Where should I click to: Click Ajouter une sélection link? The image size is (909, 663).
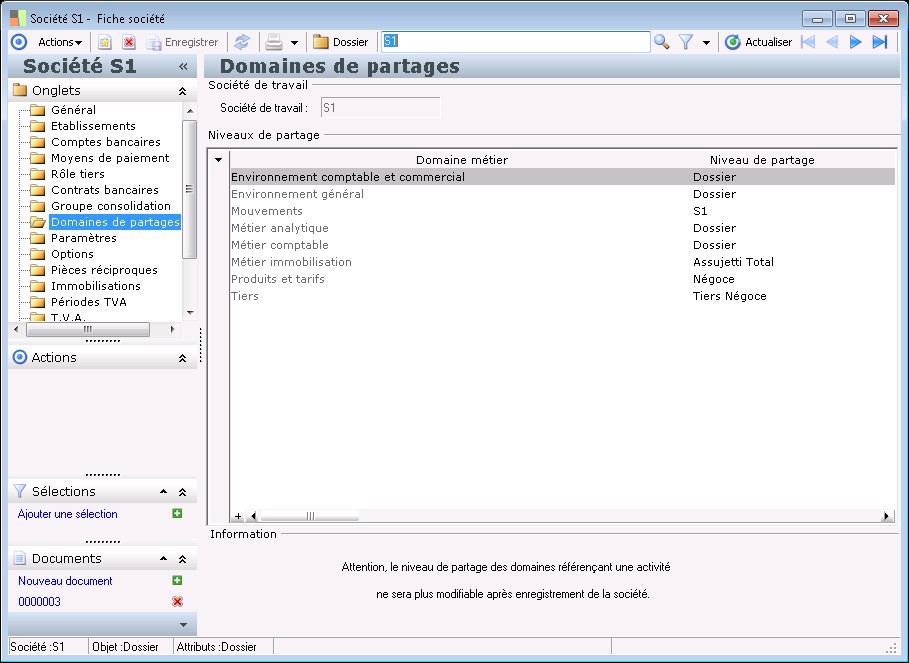coord(67,514)
